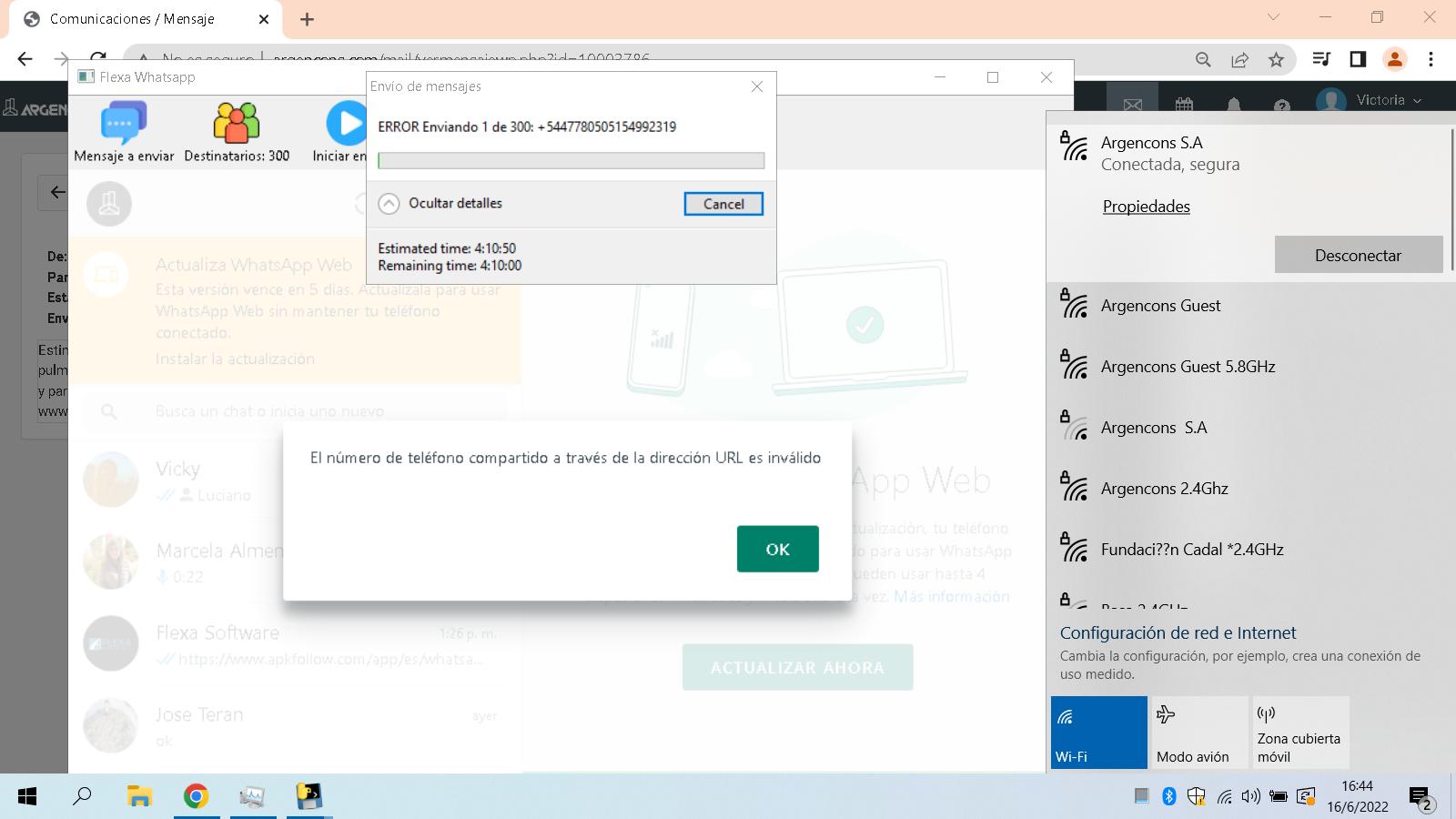Click Vicky's chat avatar

tap(111, 480)
